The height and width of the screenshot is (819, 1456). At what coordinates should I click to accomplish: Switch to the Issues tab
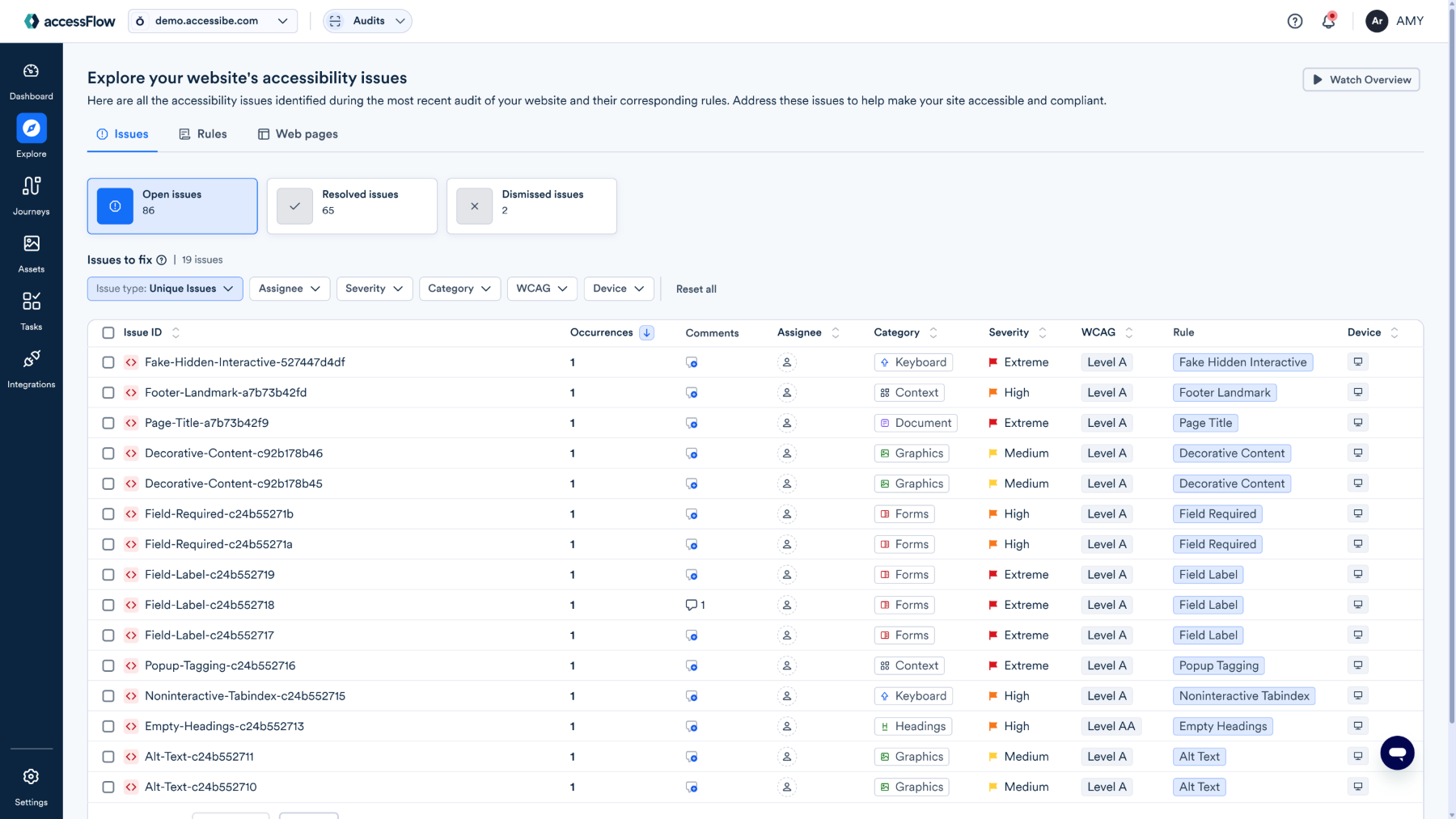click(122, 134)
